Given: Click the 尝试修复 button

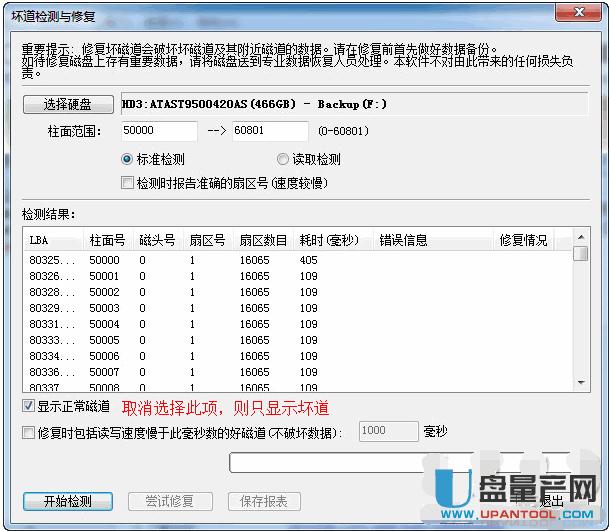Looking at the screenshot, I should coord(169,500).
